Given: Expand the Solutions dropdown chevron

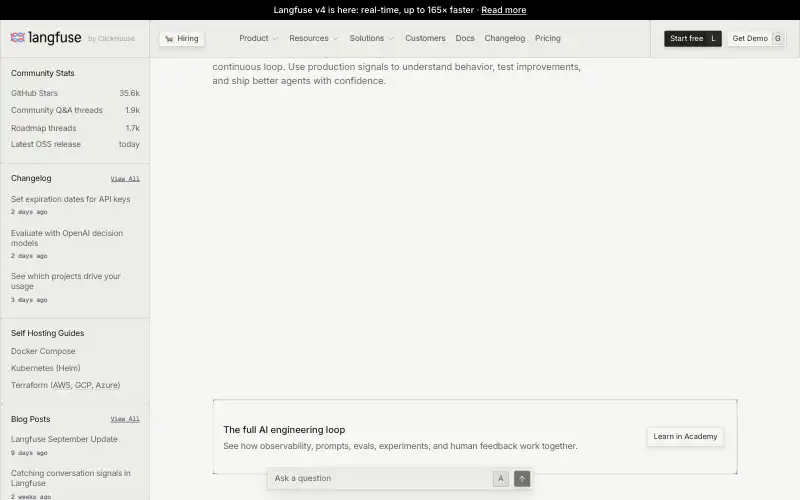Looking at the screenshot, I should (391, 39).
